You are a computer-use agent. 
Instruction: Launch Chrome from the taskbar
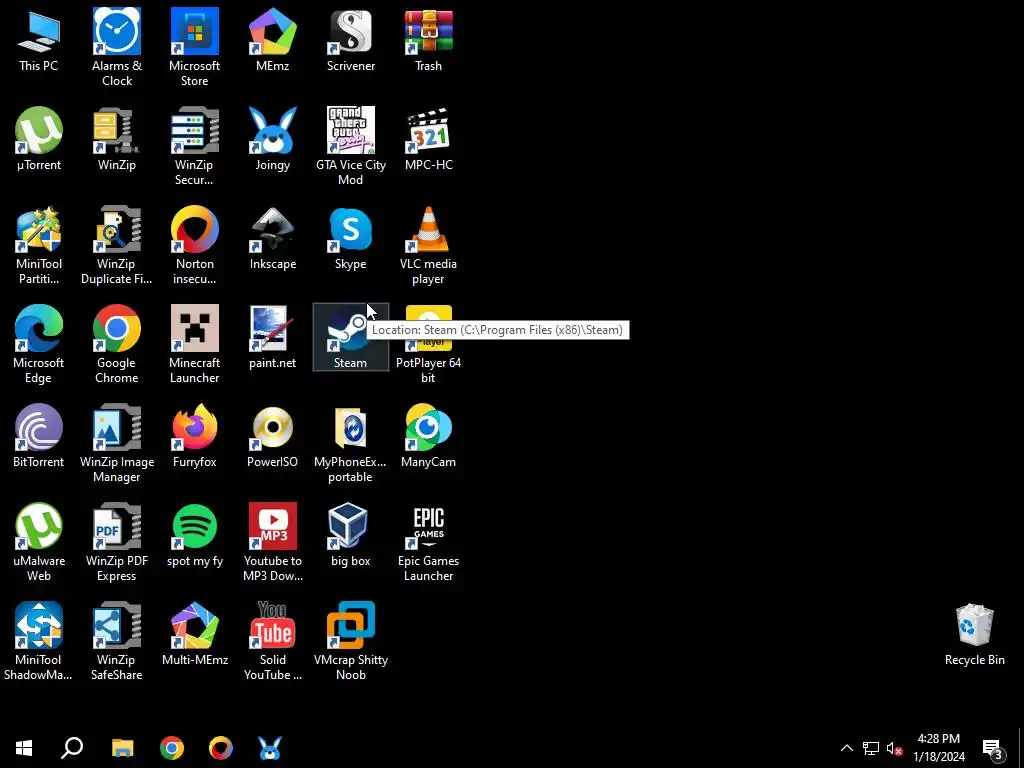pos(172,748)
